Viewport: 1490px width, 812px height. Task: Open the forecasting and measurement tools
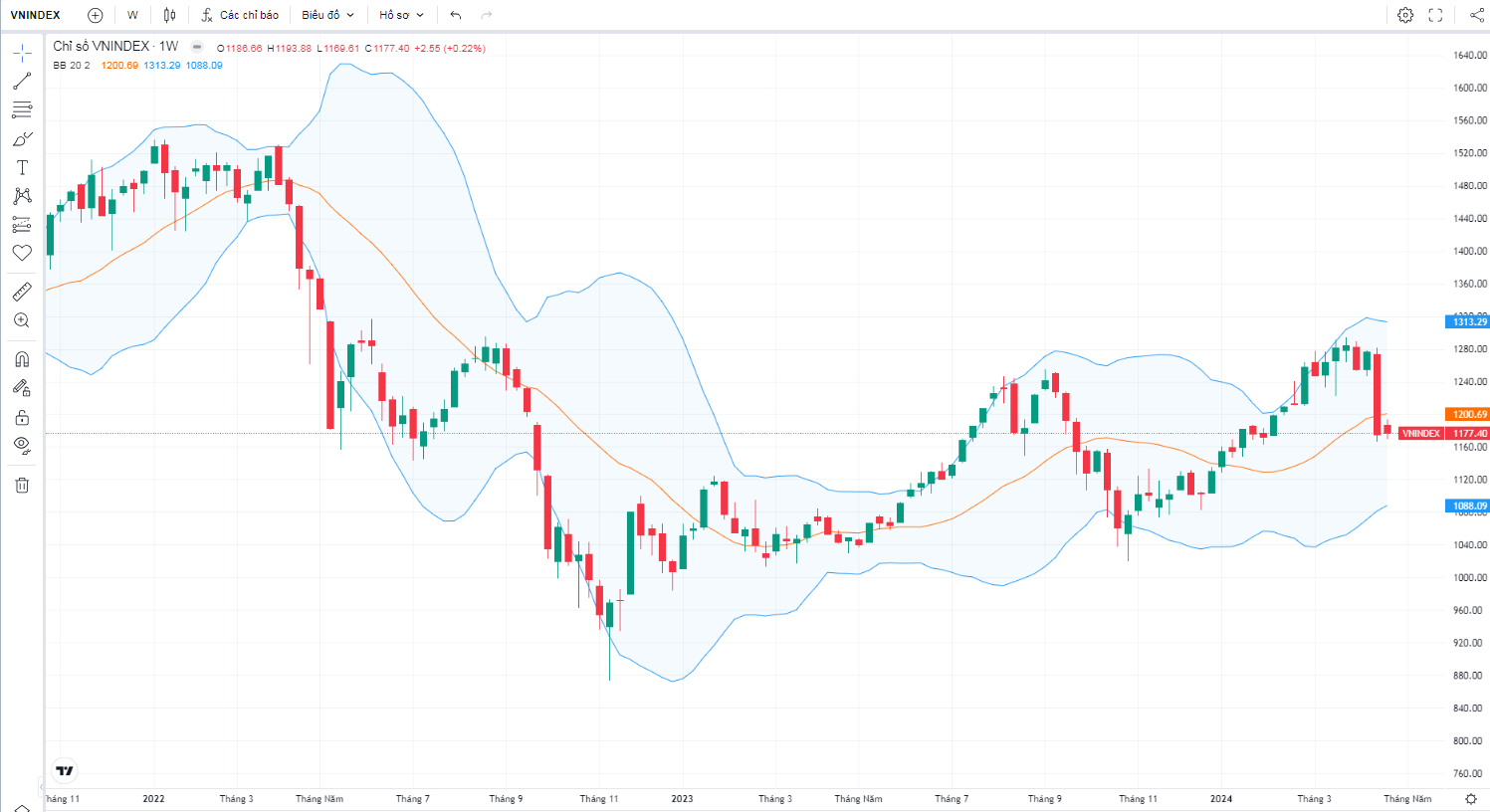coord(22,225)
